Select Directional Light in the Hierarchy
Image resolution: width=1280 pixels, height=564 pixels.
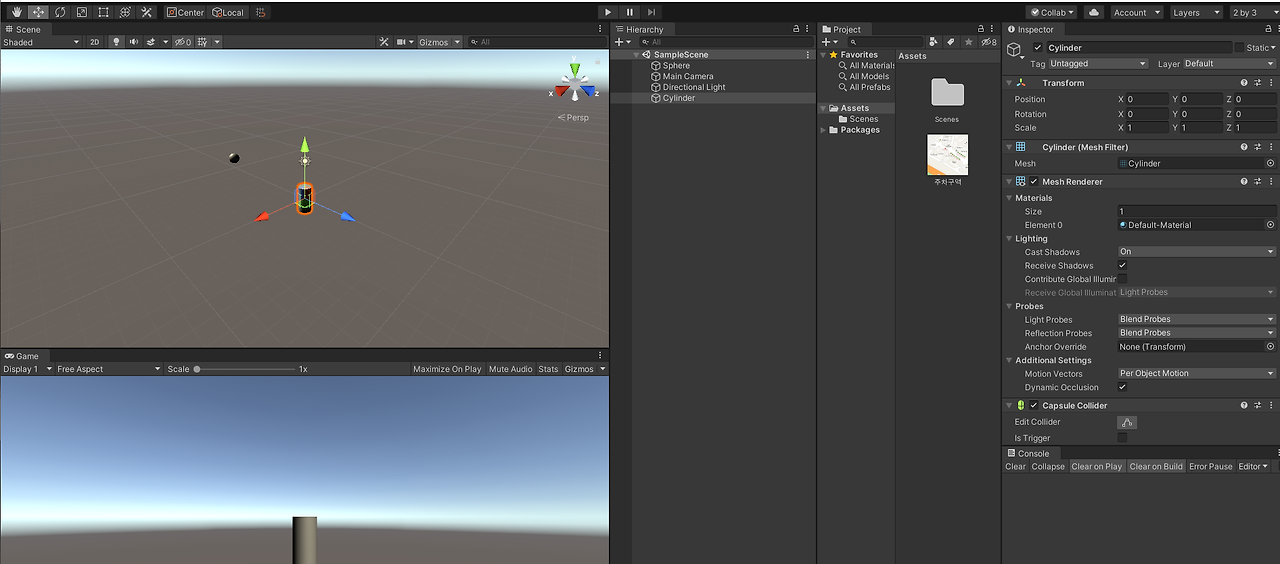(x=694, y=87)
